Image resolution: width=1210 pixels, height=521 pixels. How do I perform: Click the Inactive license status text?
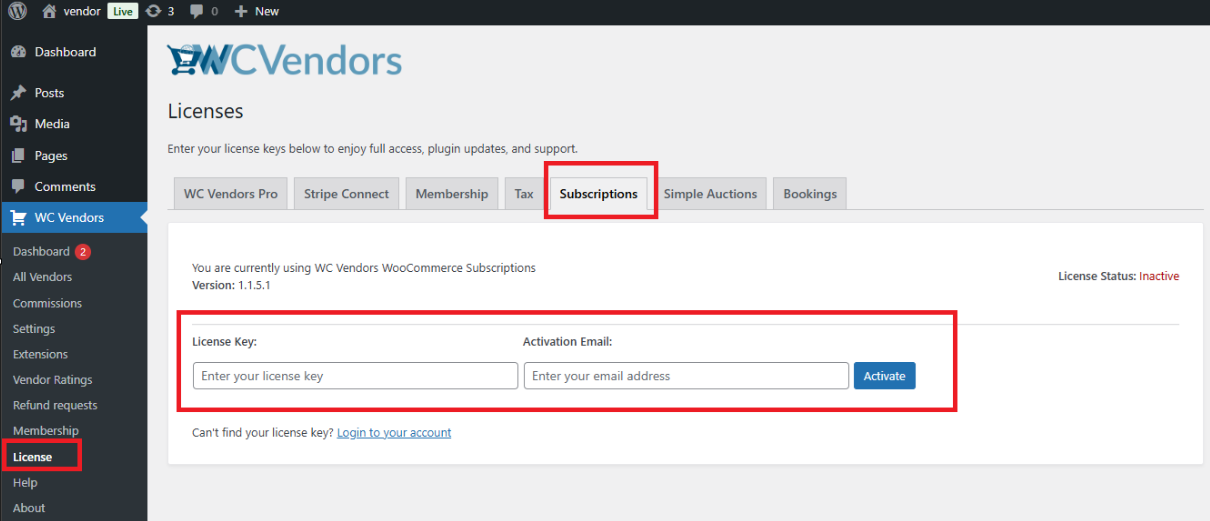coord(1159,276)
